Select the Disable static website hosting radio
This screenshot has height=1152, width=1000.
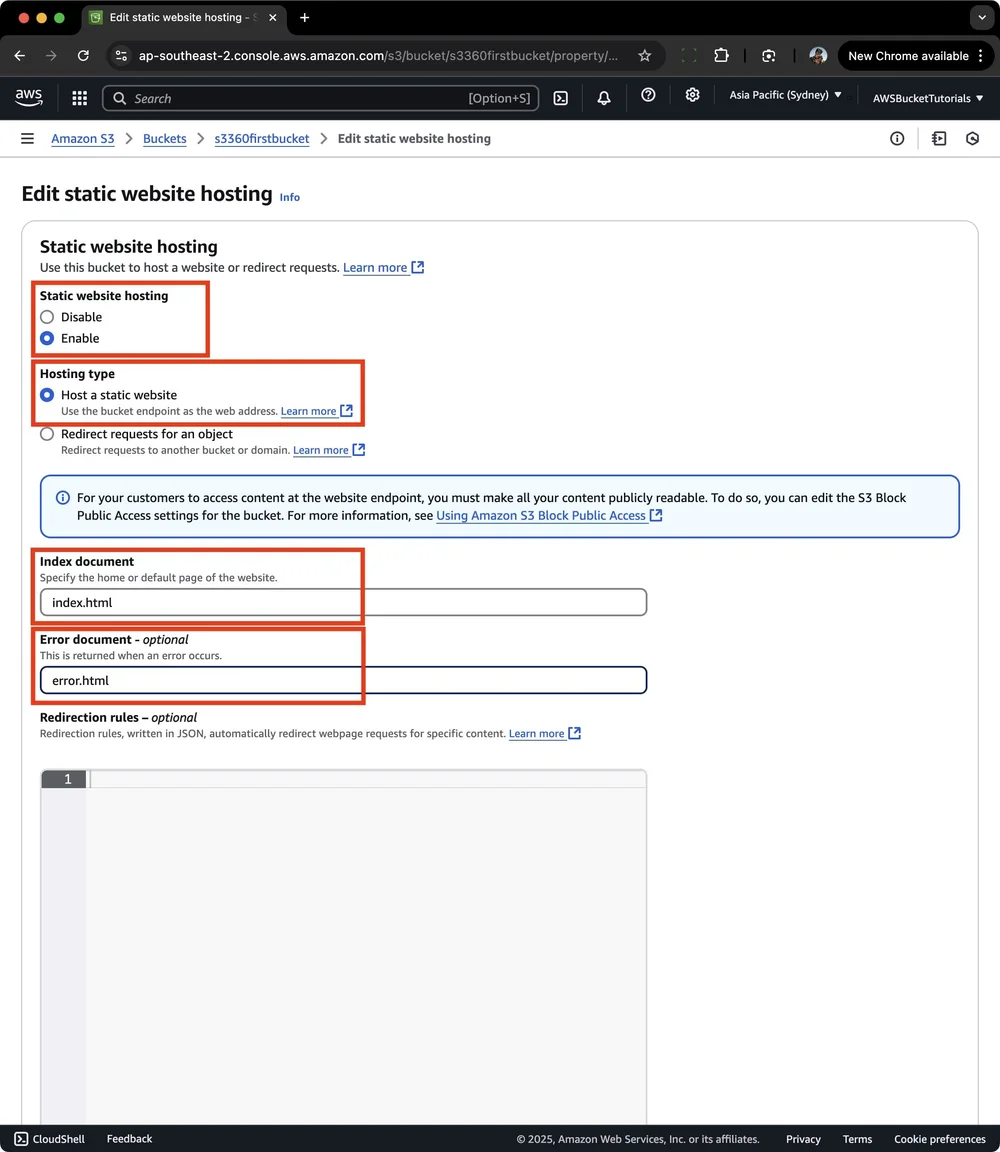pyautogui.click(x=47, y=317)
